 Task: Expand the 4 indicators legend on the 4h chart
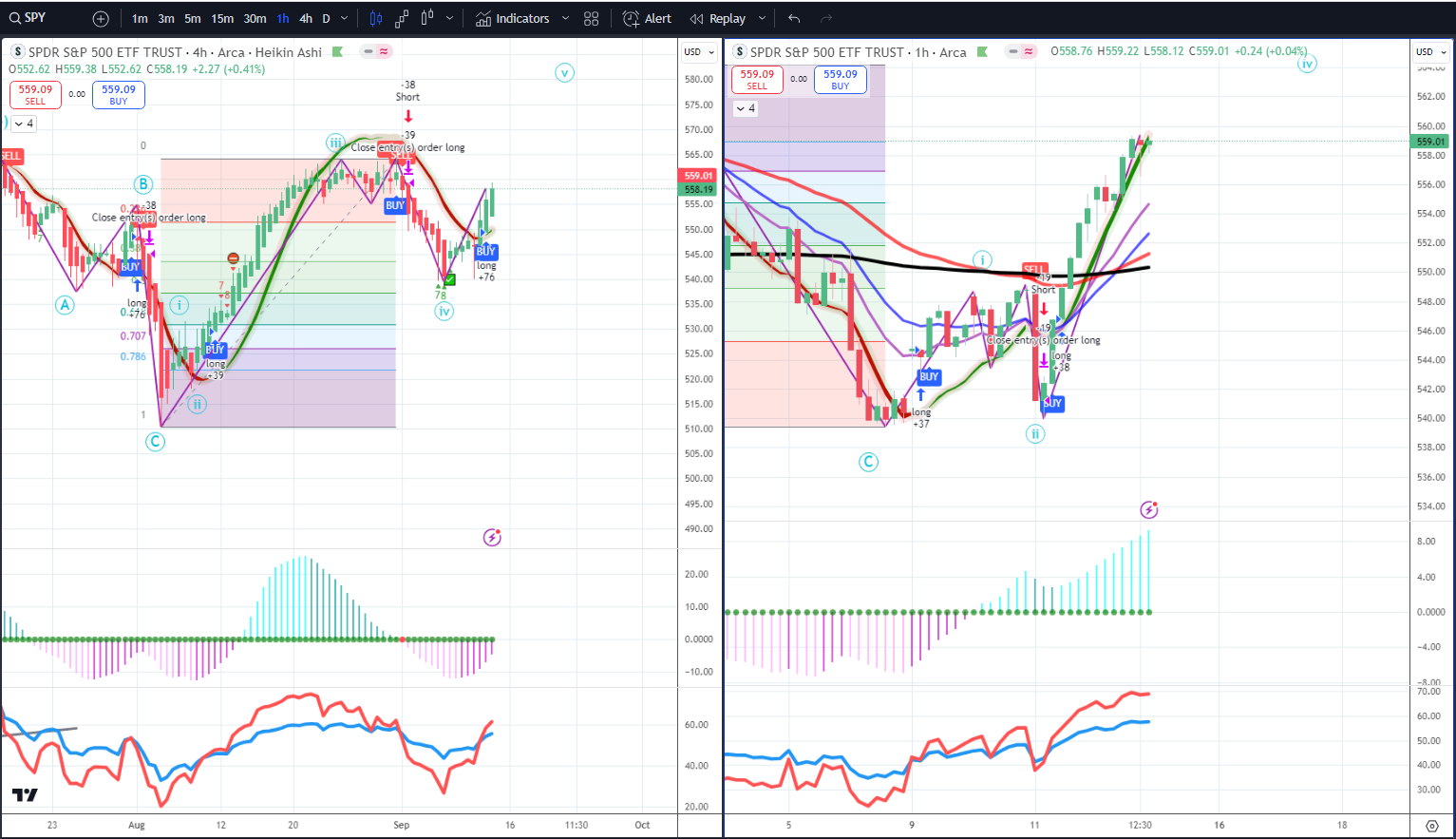[23, 124]
